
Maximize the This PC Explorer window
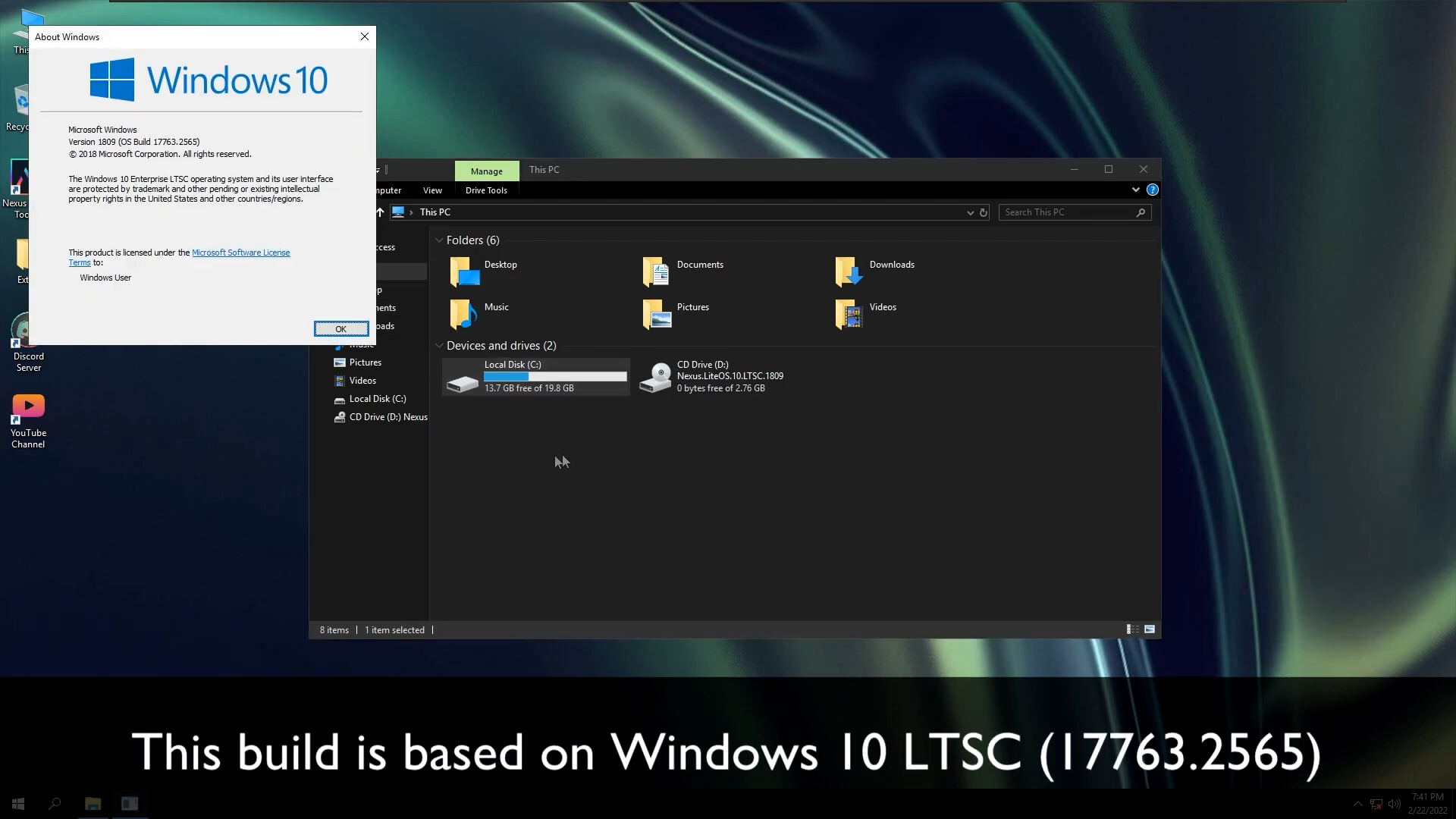coord(1109,169)
